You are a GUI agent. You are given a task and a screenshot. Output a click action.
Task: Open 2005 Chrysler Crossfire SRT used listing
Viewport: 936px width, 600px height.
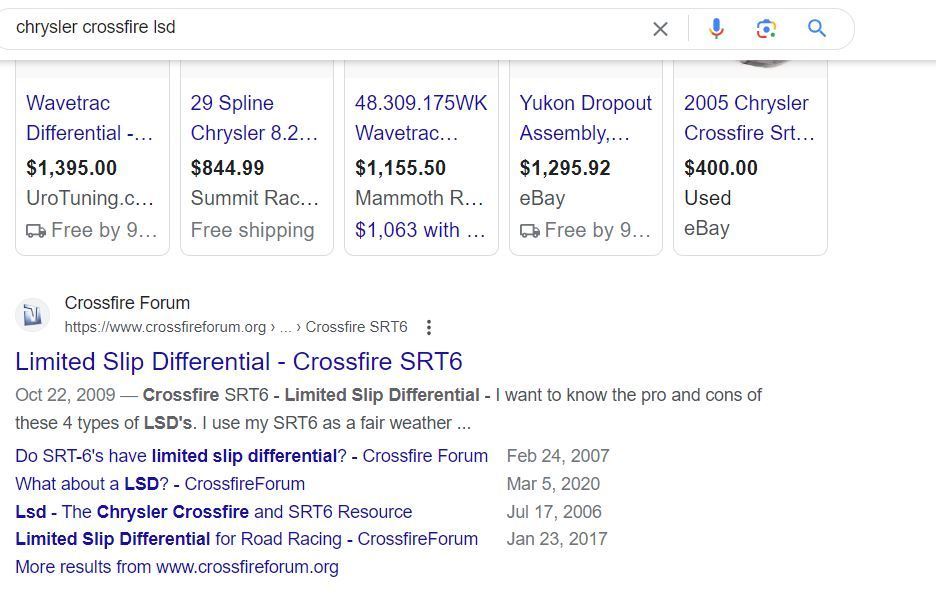746,118
